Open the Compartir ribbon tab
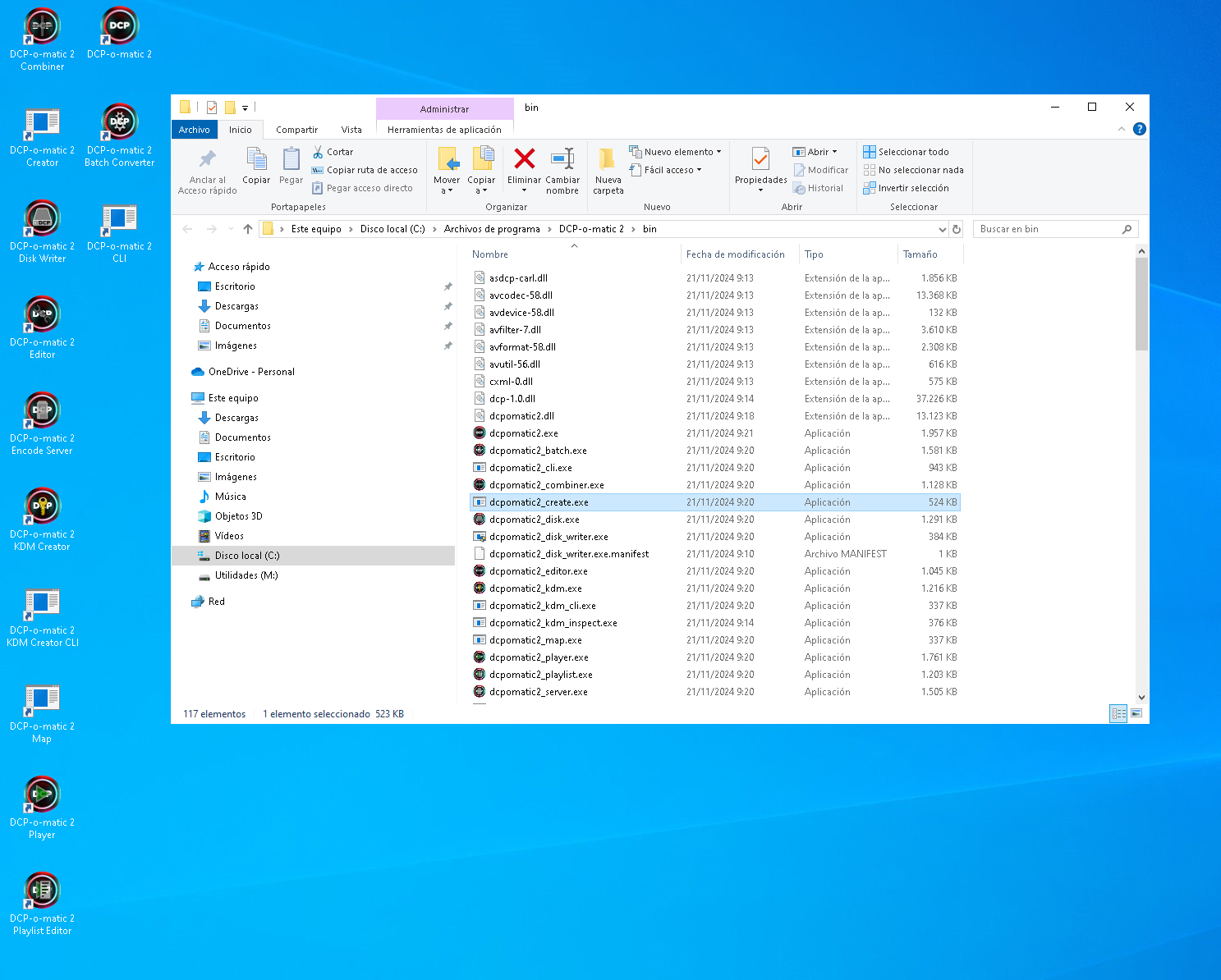 point(296,130)
